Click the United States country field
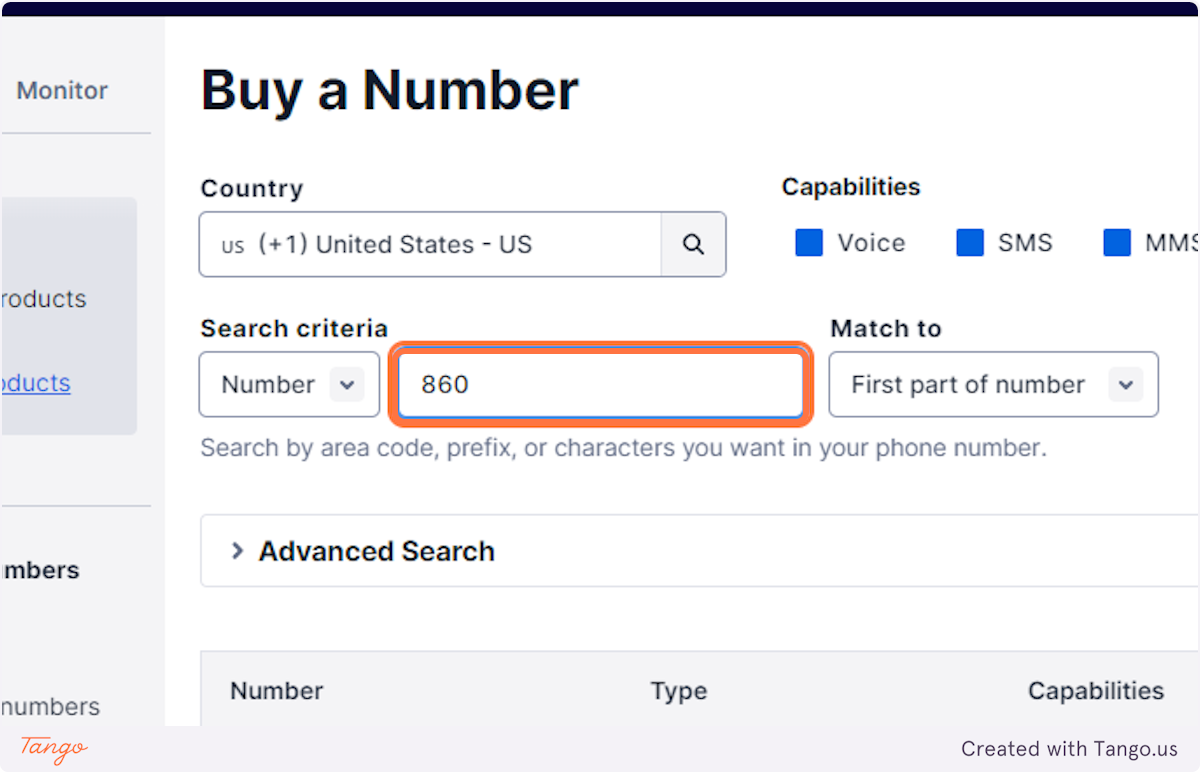 430,244
